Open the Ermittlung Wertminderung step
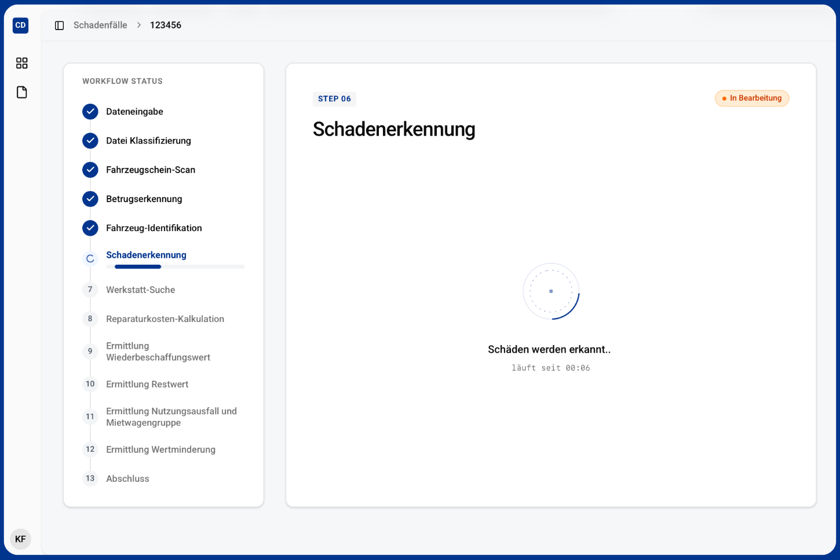The height and width of the screenshot is (560, 840). [161, 450]
